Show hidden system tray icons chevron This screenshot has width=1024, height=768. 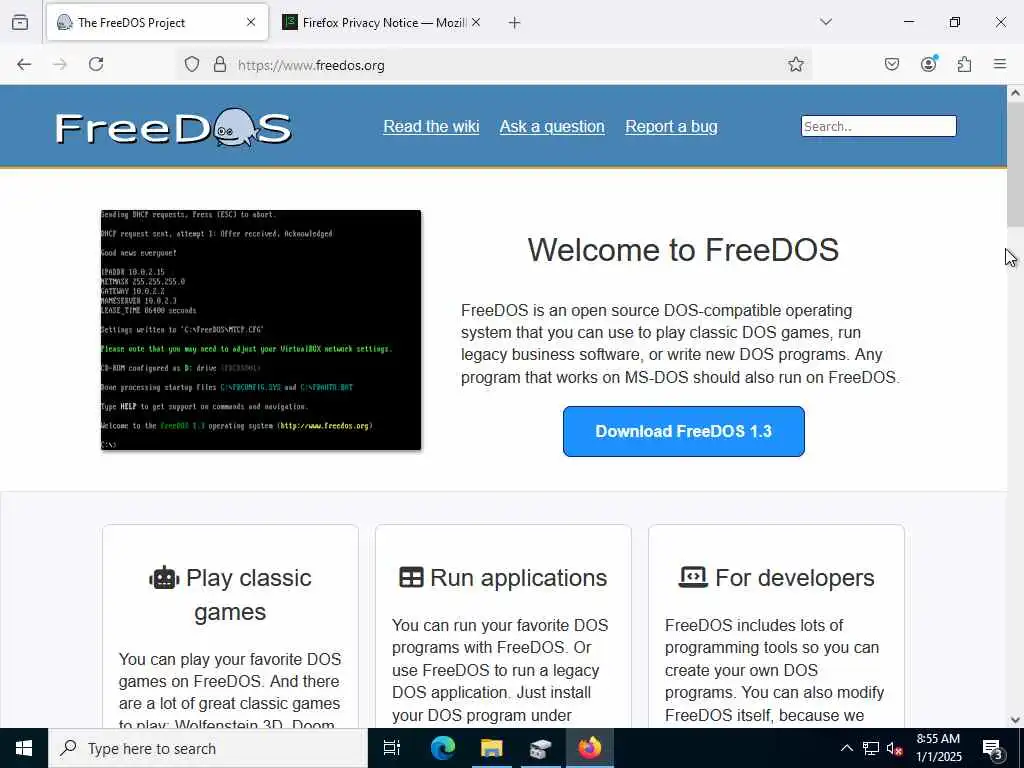[x=846, y=748]
